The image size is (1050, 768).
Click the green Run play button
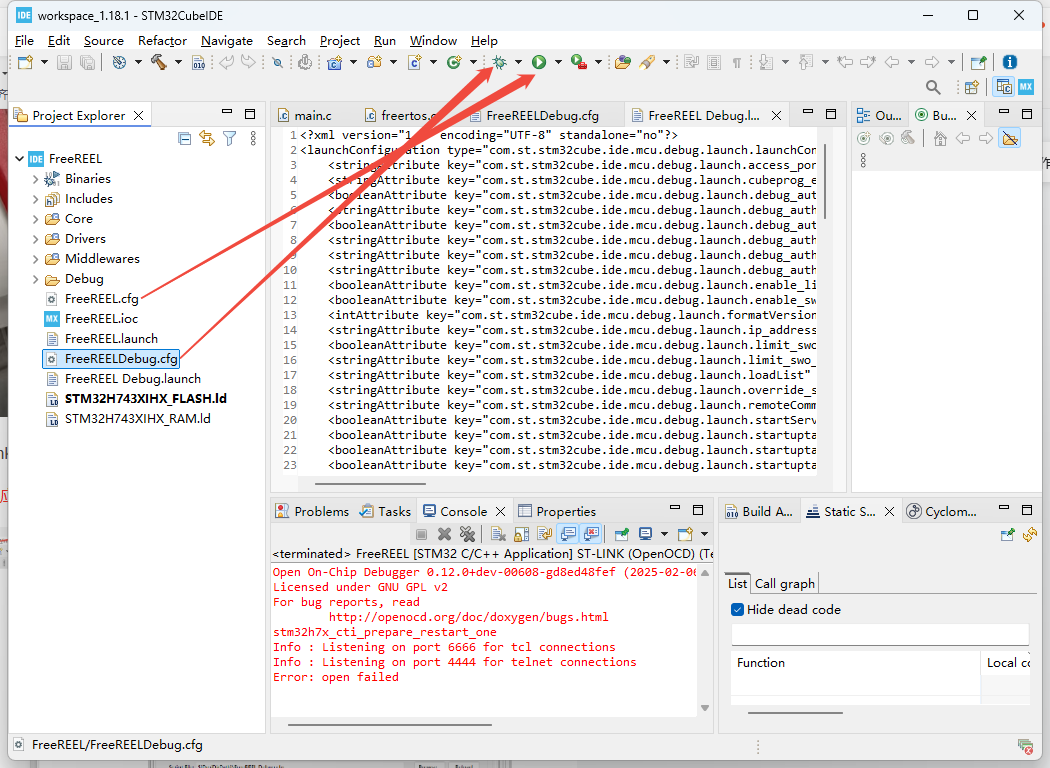point(538,62)
